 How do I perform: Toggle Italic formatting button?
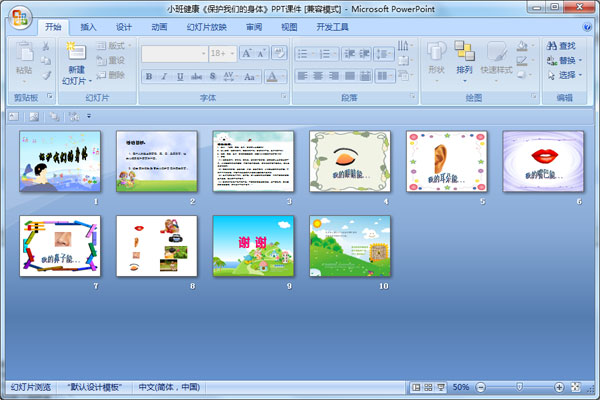pyautogui.click(x=165, y=76)
